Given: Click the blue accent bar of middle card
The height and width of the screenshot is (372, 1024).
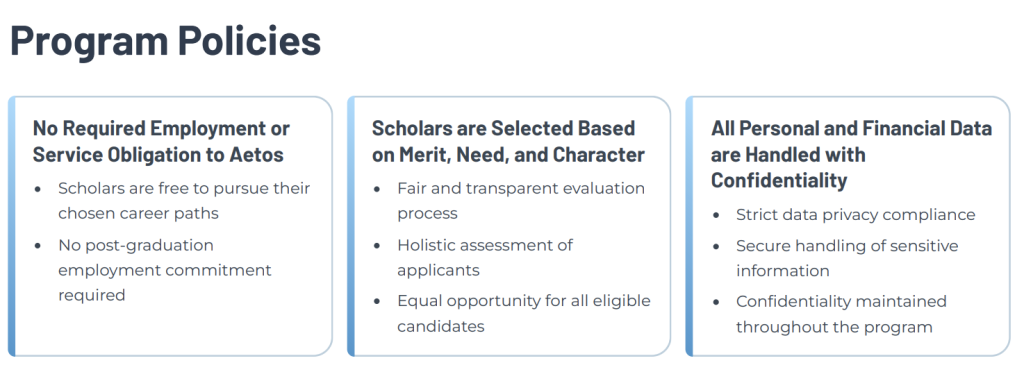Looking at the screenshot, I should (x=351, y=226).
